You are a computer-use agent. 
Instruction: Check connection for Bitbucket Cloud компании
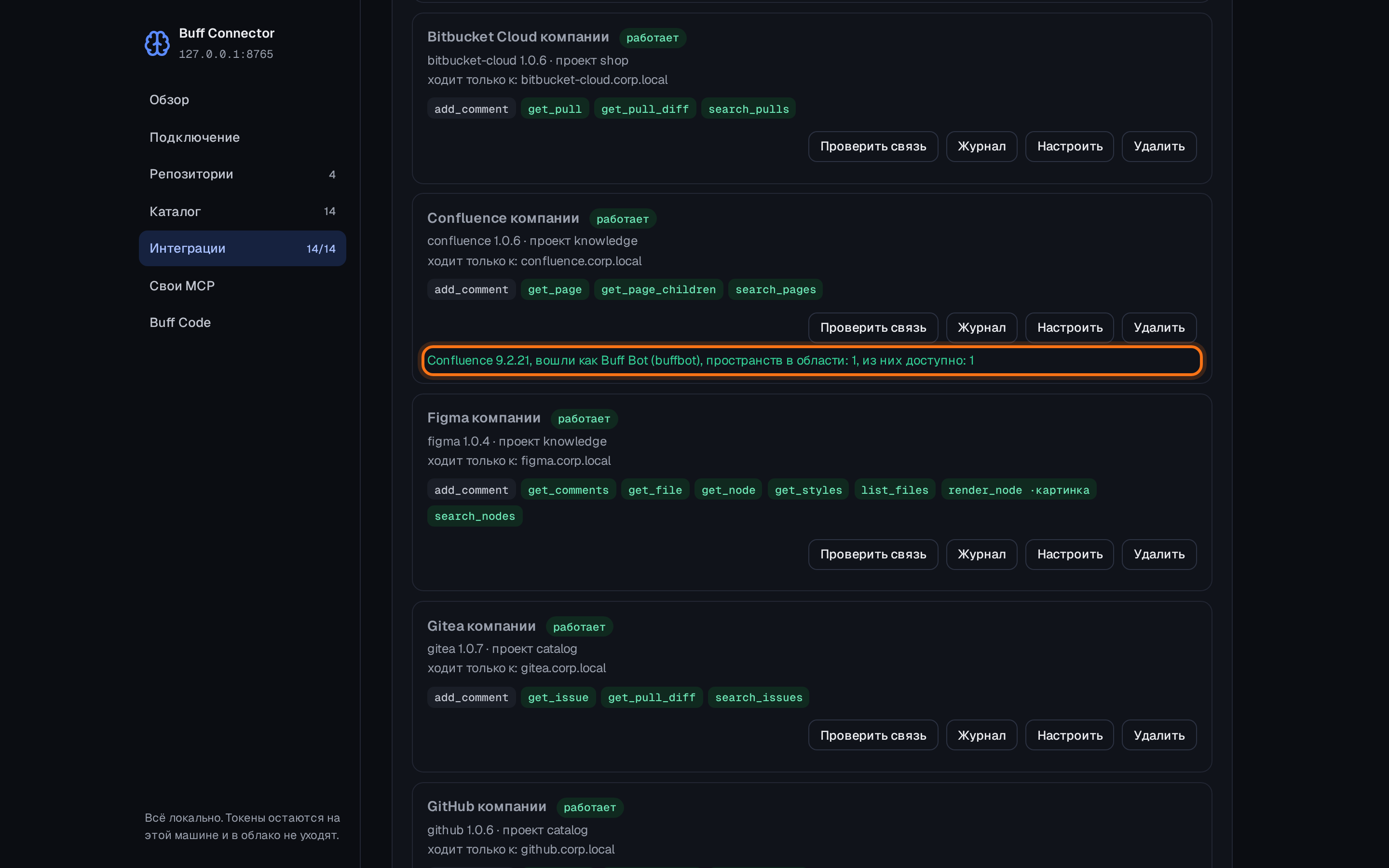(x=873, y=147)
